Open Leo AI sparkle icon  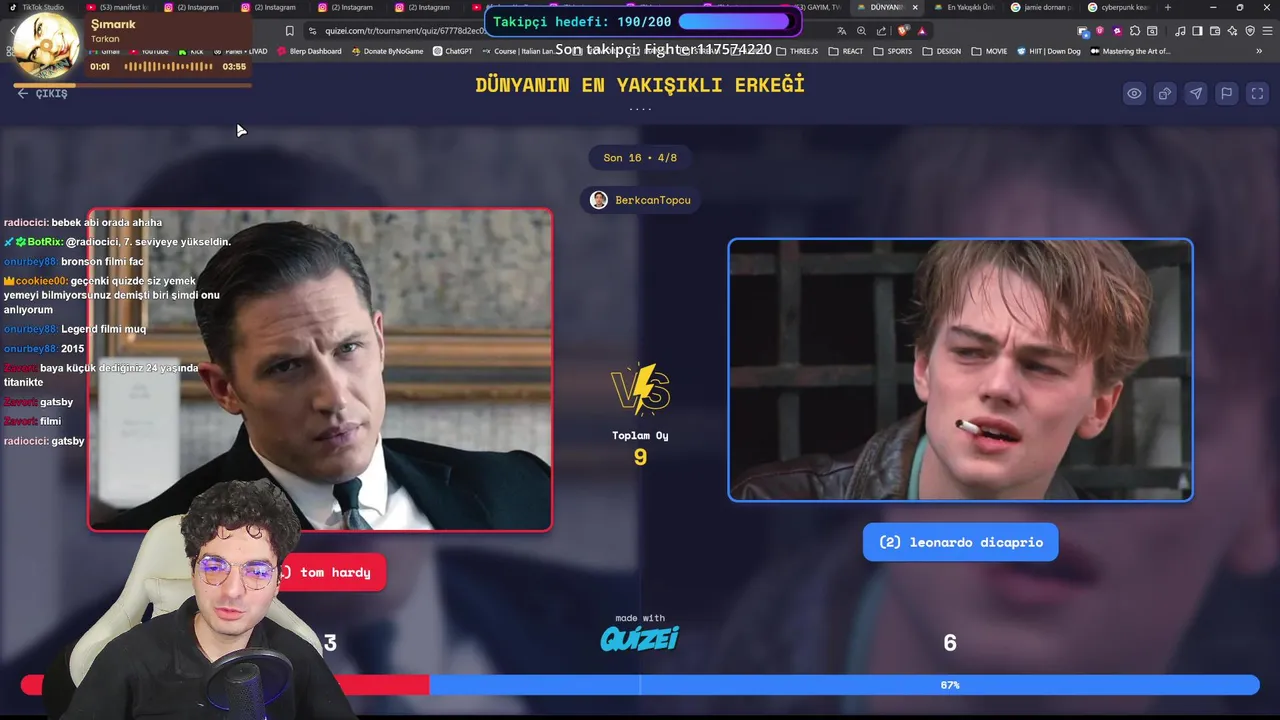(x=1232, y=31)
